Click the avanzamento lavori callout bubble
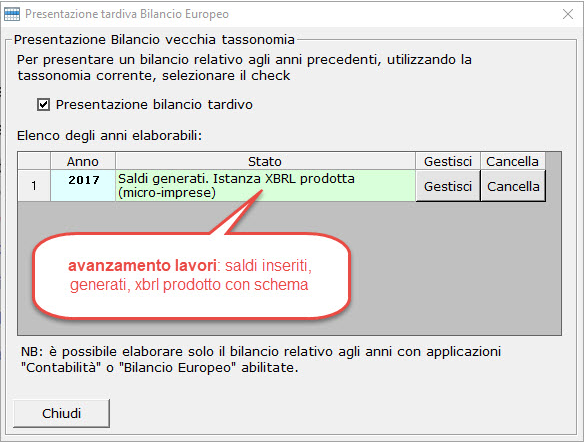This screenshot has height=444, width=586. [191, 276]
